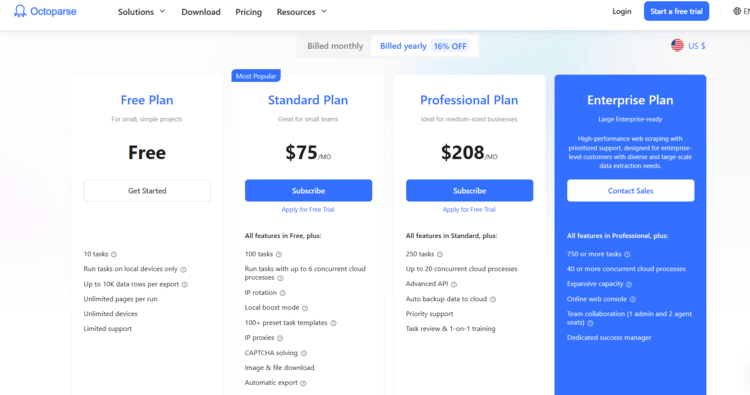Click the Standard Plan heading

click(308, 100)
